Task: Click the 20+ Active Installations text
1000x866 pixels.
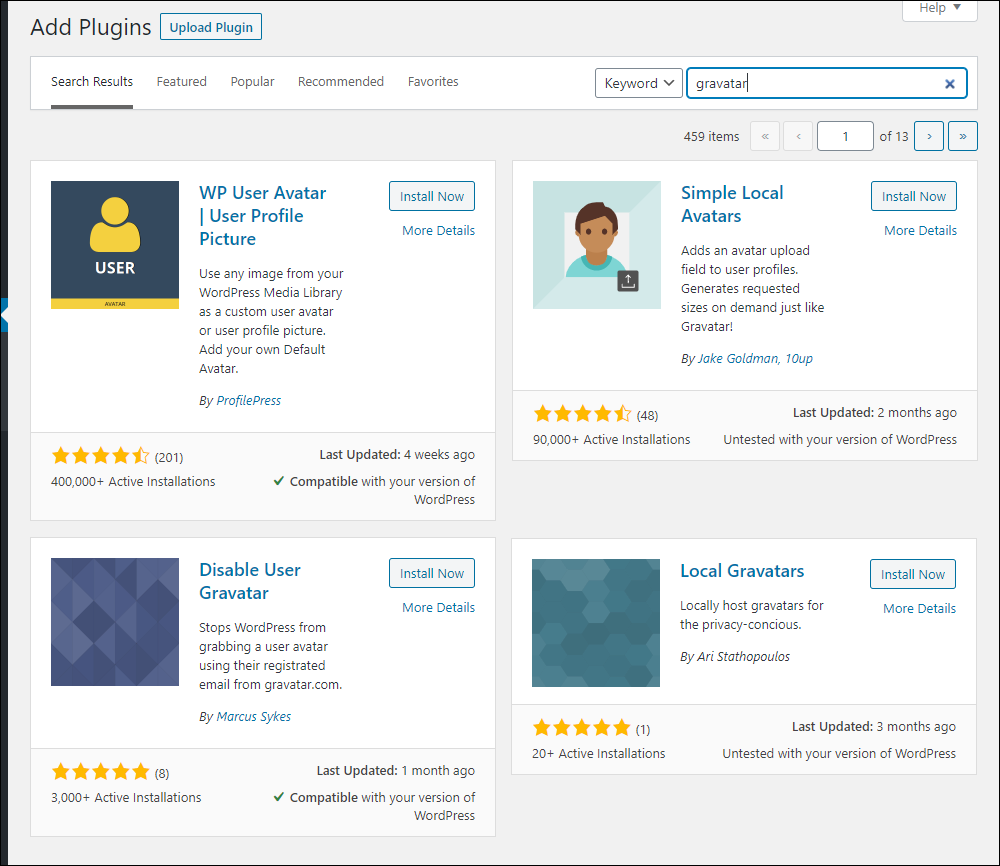Action: pos(598,753)
